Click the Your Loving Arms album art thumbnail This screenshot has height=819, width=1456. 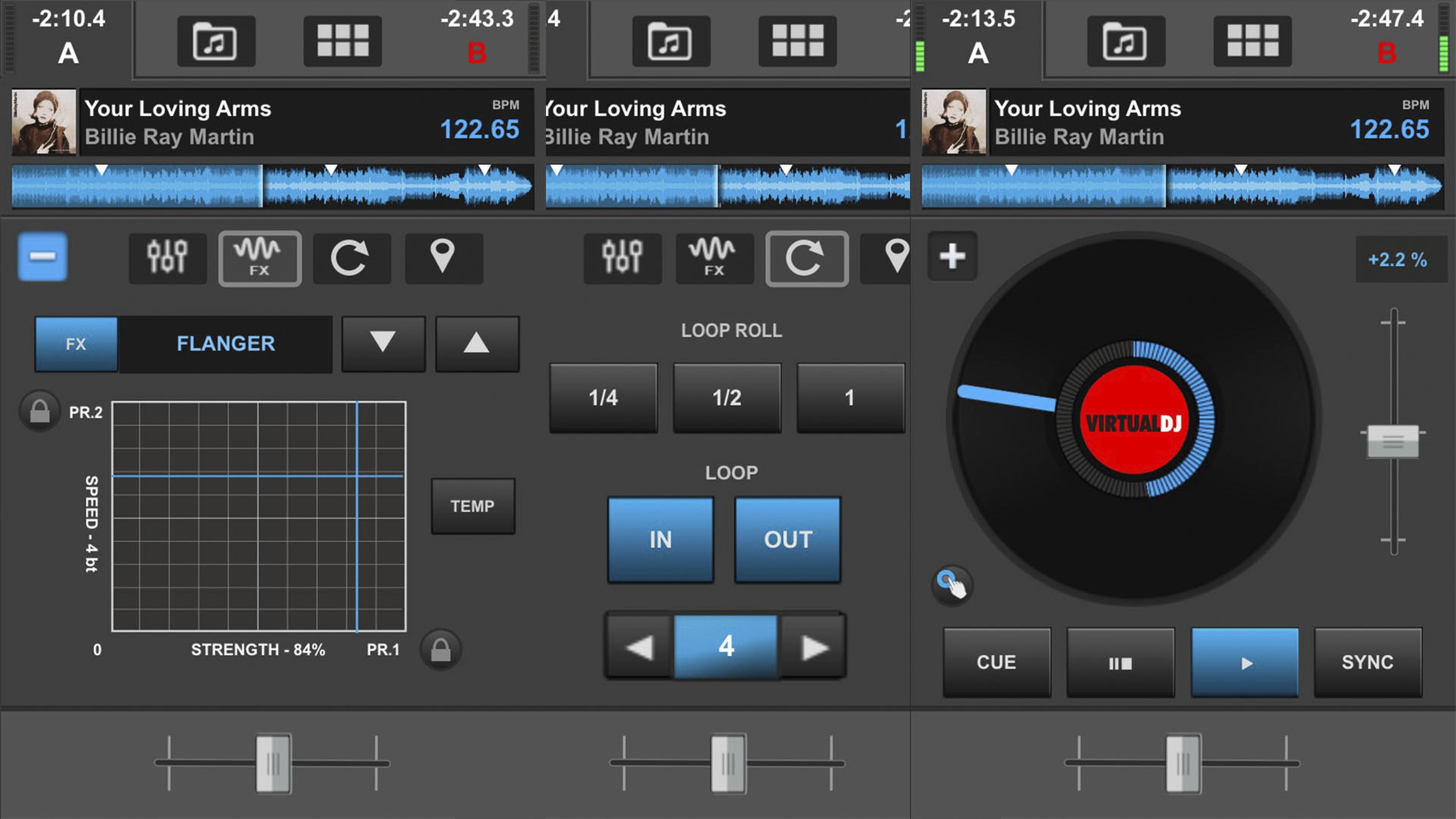(44, 121)
